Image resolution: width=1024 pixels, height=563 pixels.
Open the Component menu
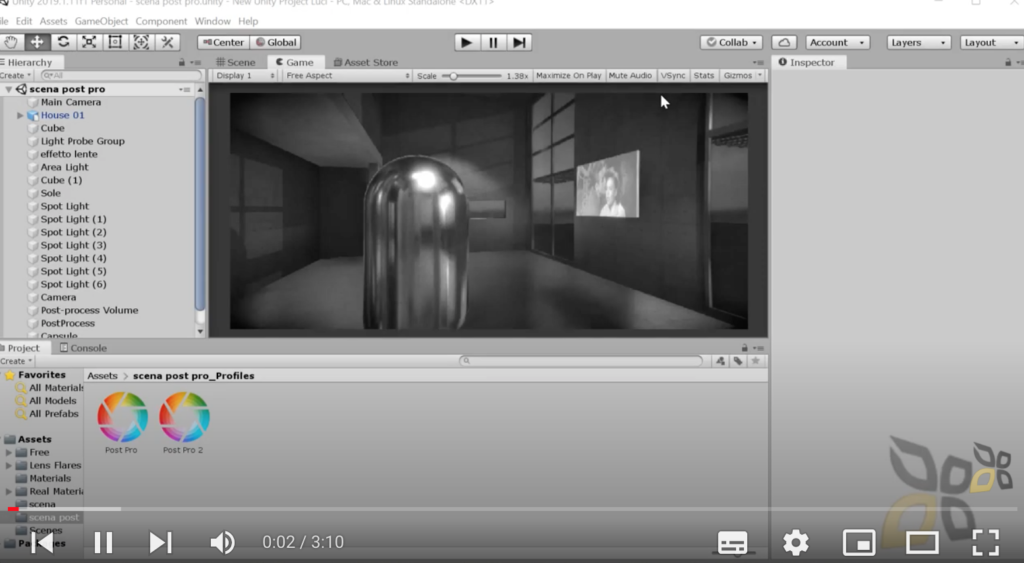161,21
